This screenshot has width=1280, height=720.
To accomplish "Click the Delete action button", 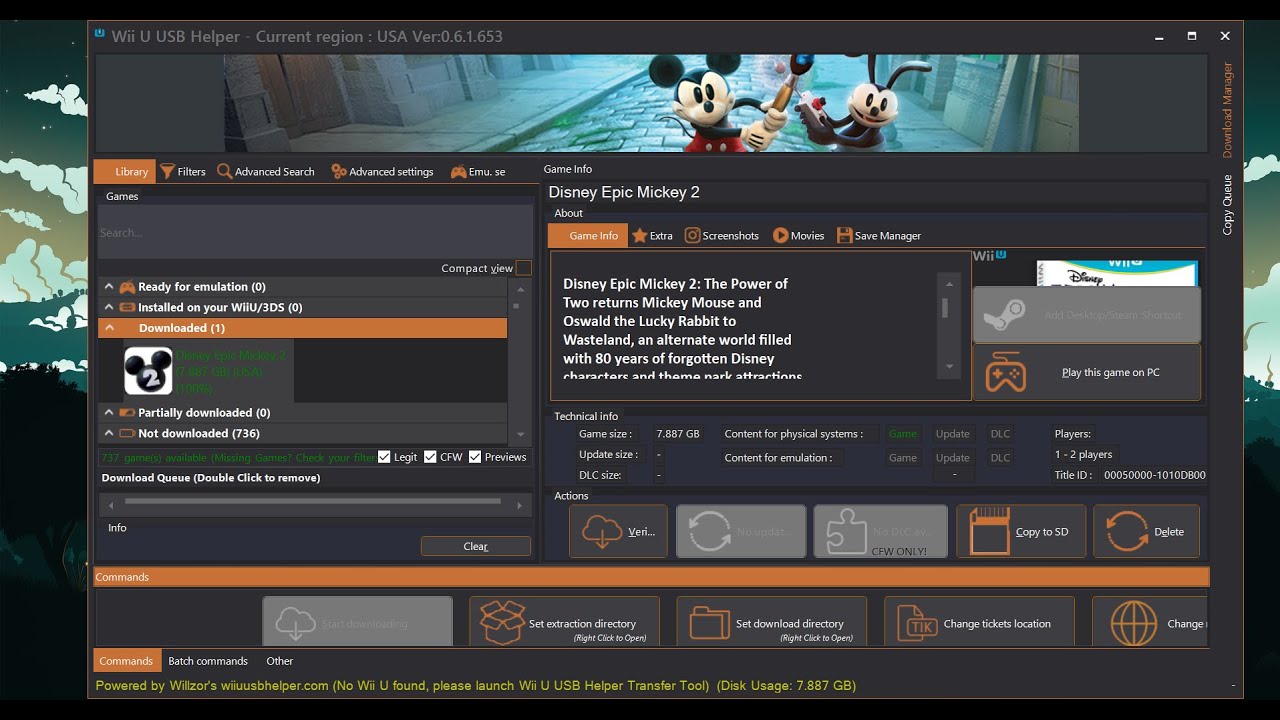I will 1146,531.
